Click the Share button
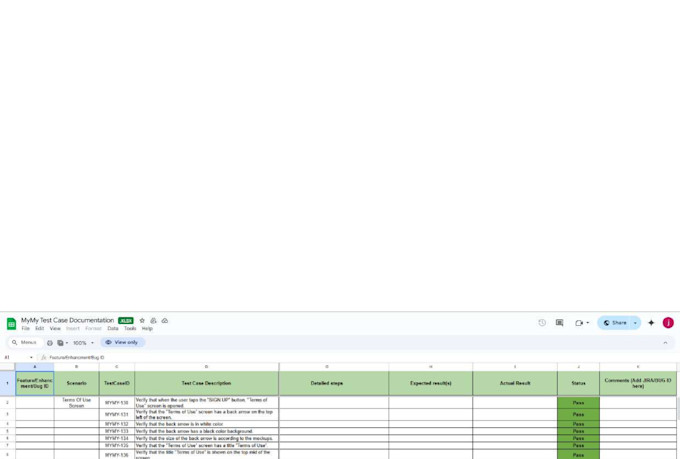 pos(615,323)
